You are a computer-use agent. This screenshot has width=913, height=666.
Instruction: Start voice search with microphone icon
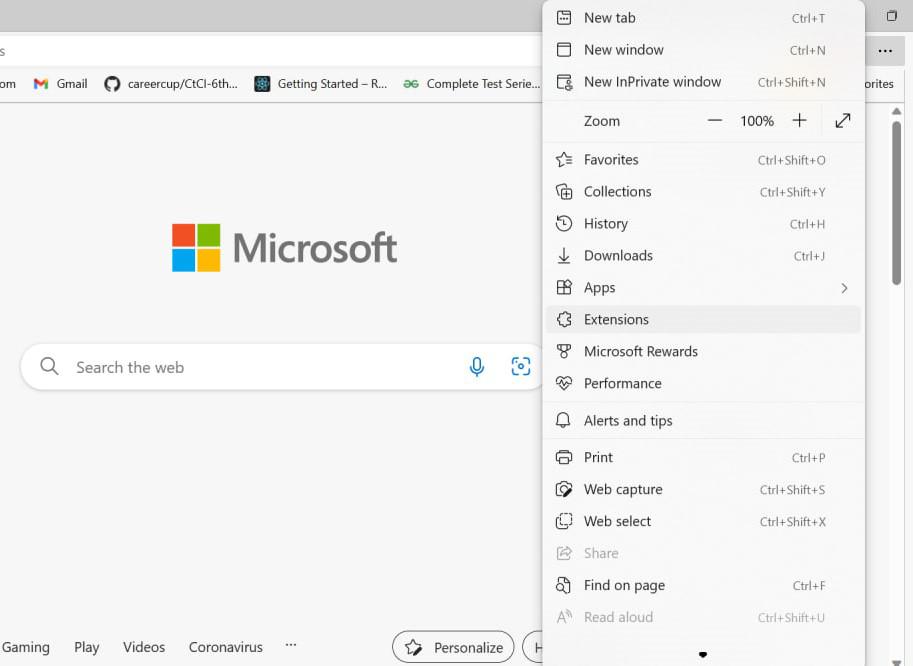(x=476, y=367)
